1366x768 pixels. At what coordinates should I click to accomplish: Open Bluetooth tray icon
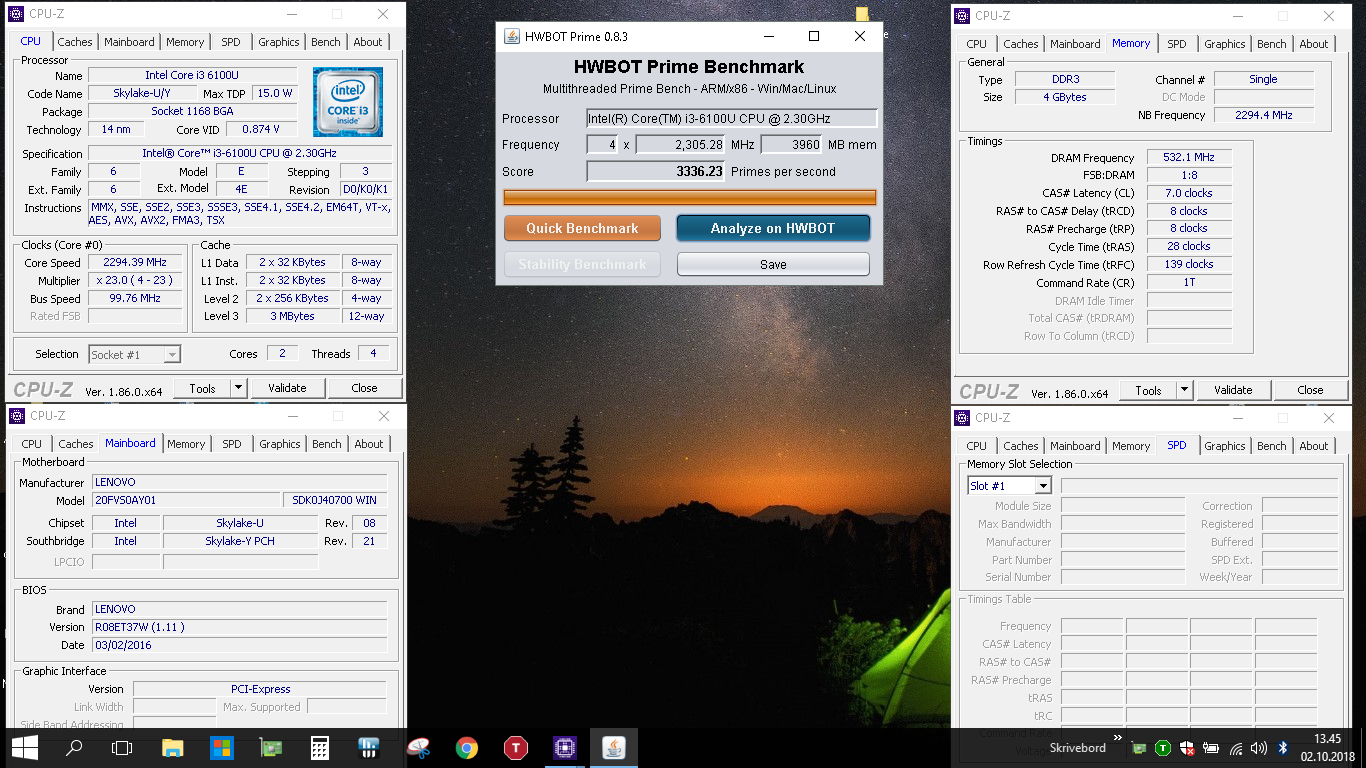point(1284,748)
